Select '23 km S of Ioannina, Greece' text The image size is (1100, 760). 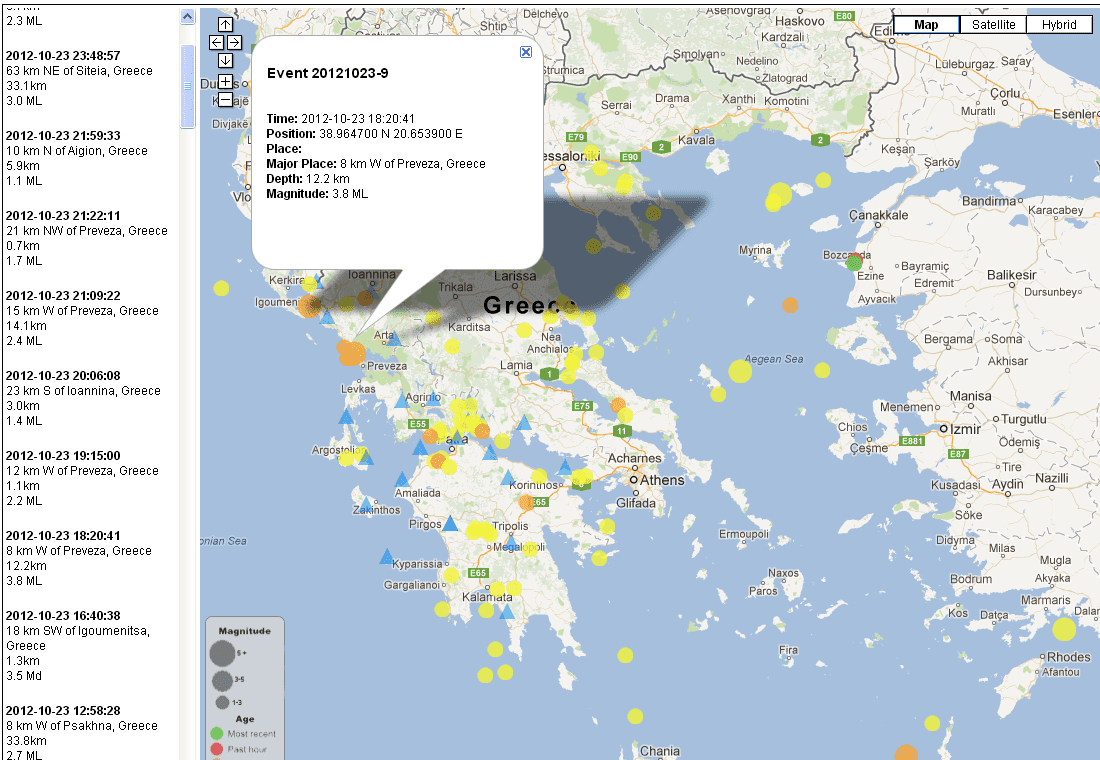tap(83, 391)
